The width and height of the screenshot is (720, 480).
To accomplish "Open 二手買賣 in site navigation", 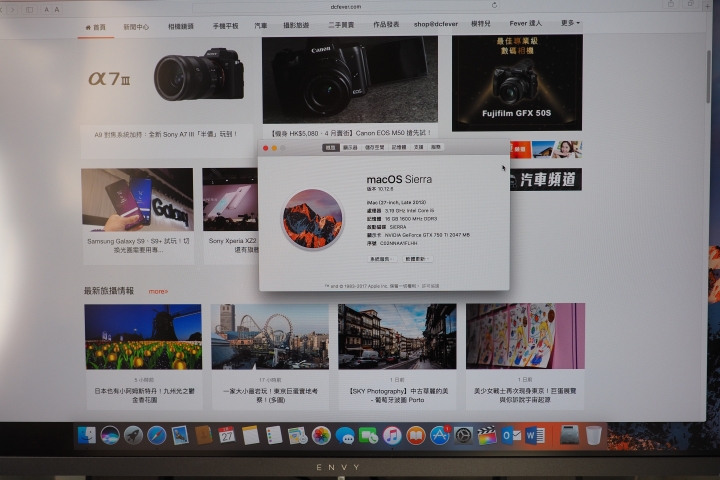I will pyautogui.click(x=341, y=25).
